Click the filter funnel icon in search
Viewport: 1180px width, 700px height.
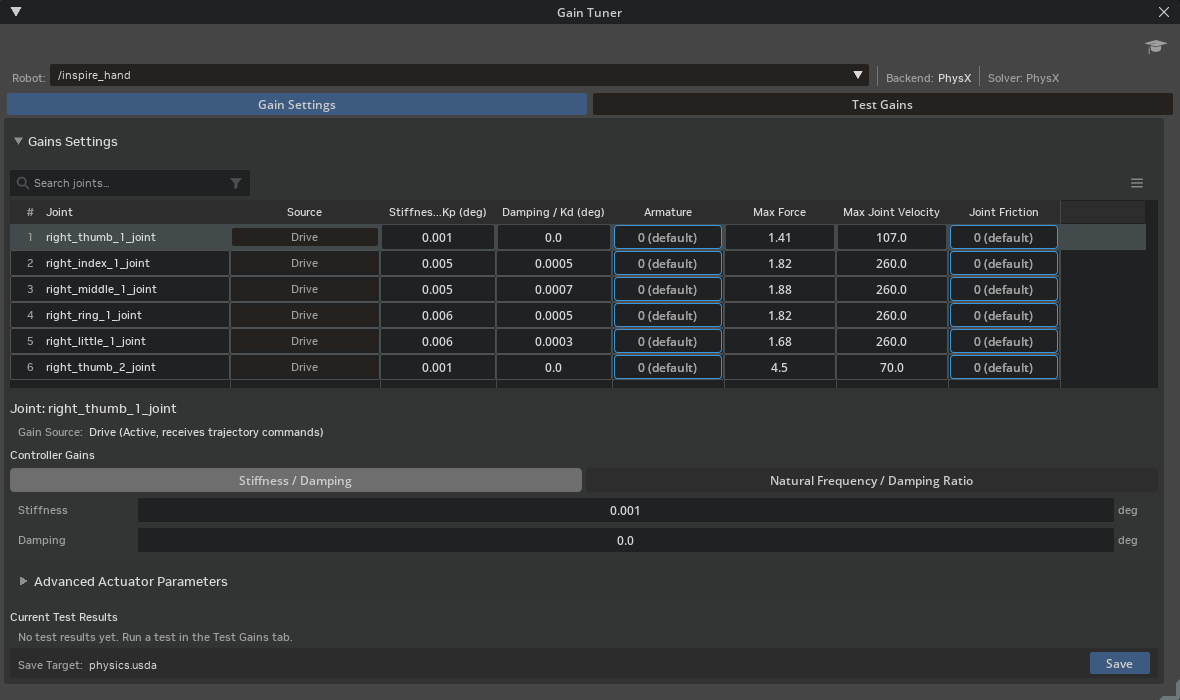pyautogui.click(x=236, y=183)
